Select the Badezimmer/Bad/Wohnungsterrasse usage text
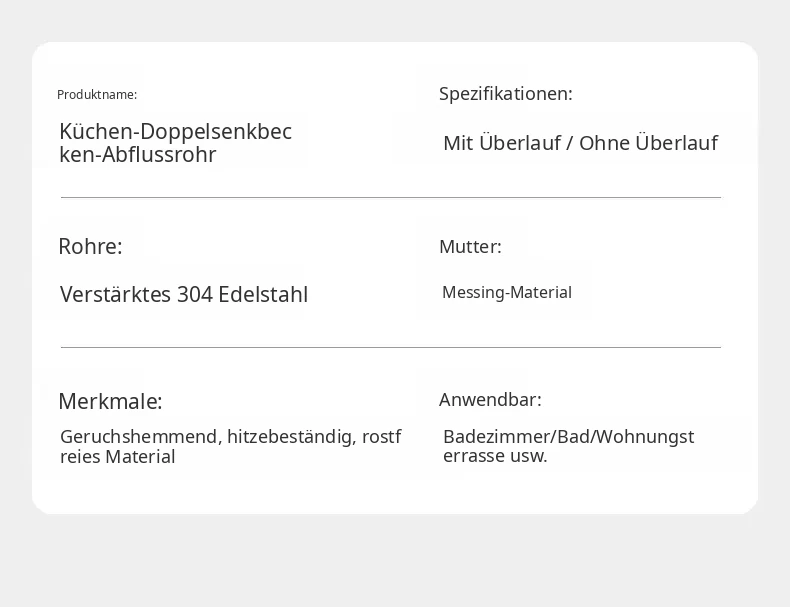790x607 pixels. (569, 446)
